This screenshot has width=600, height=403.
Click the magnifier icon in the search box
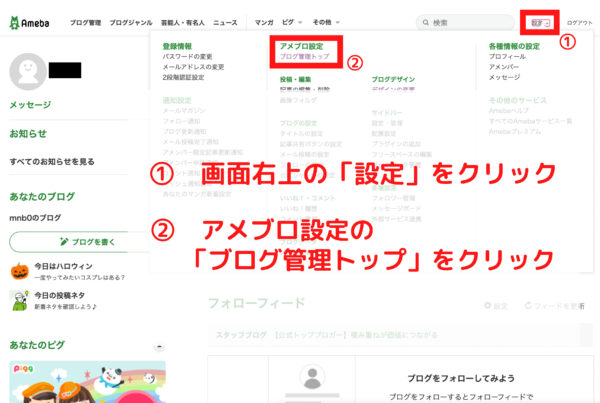[426, 23]
